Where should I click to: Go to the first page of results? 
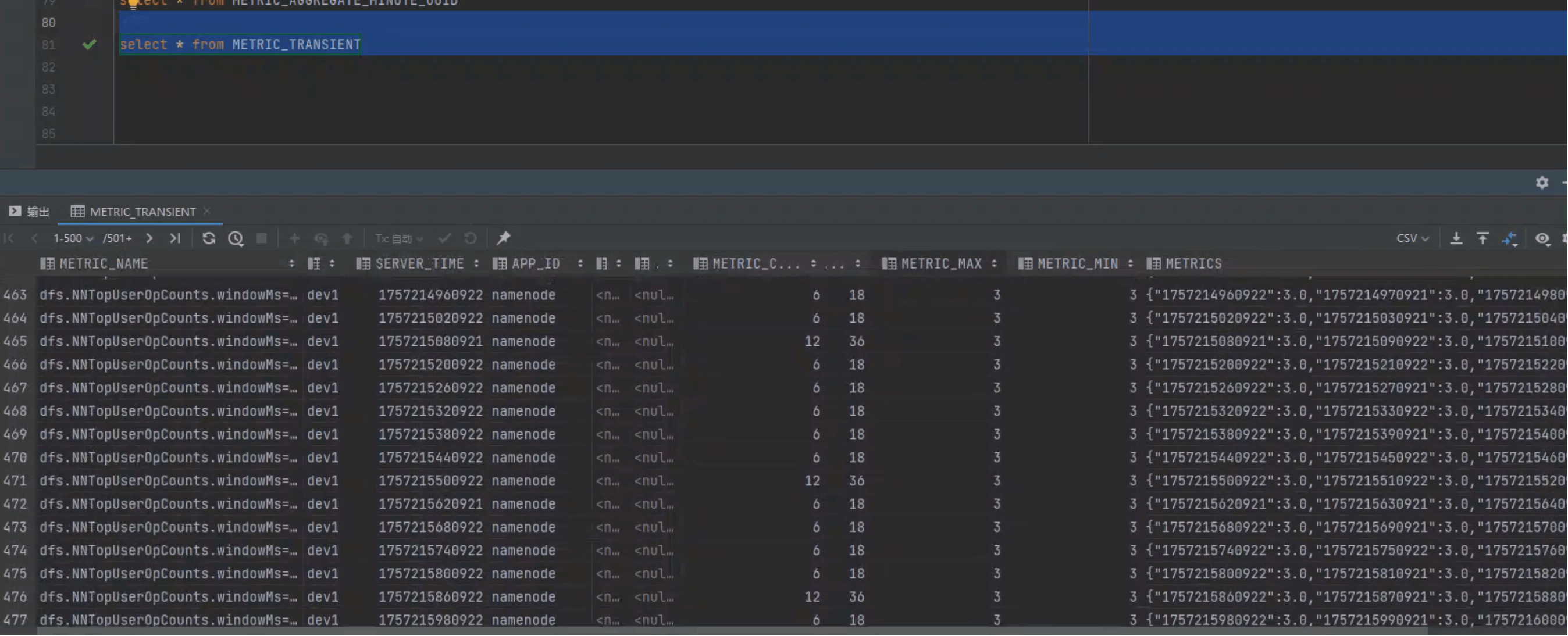9,238
